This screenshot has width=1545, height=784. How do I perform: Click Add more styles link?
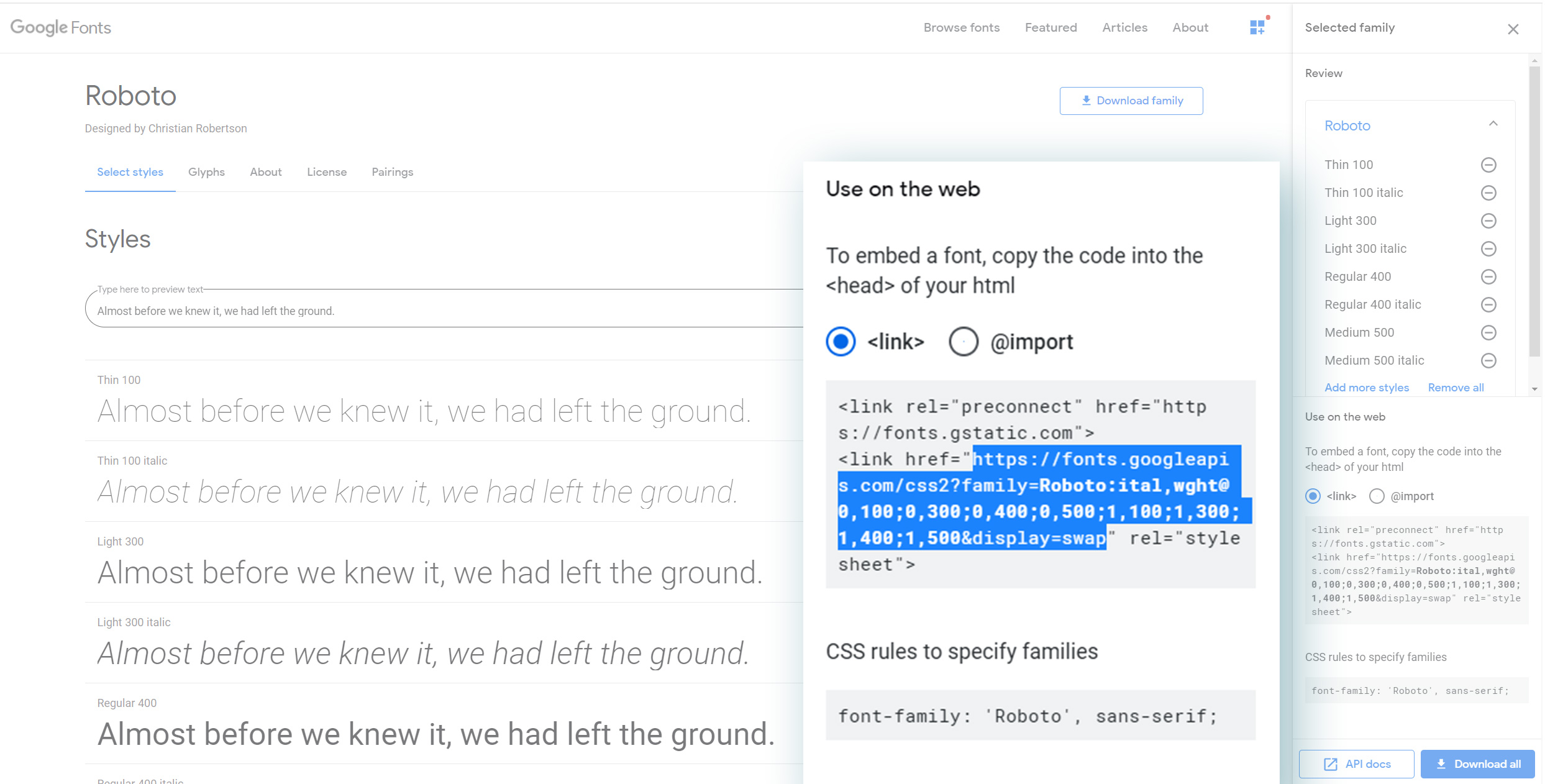(x=1366, y=388)
